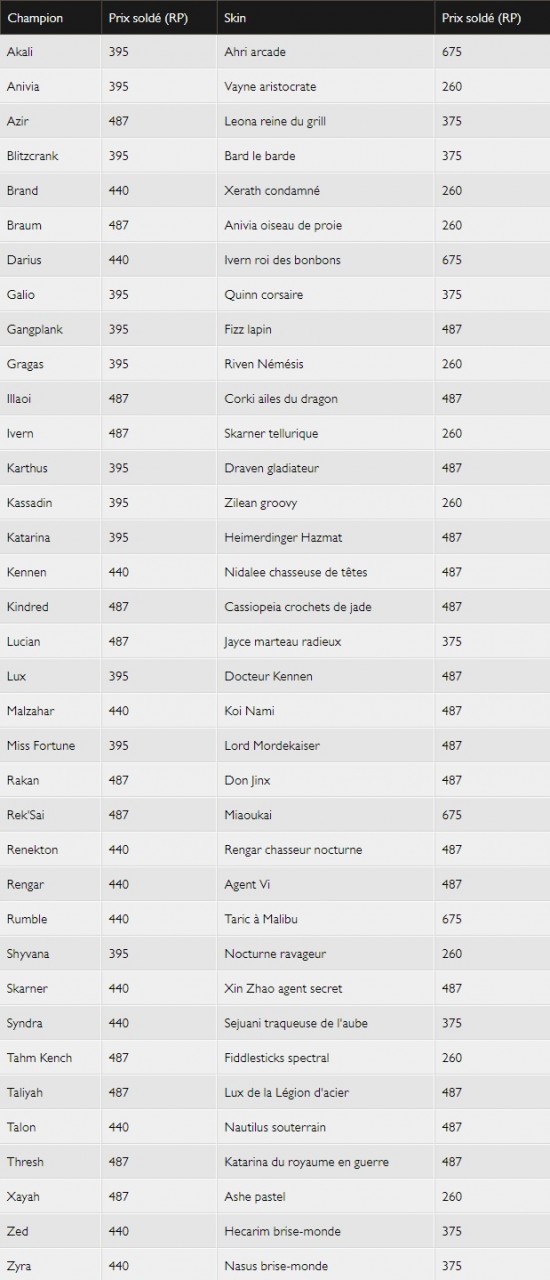Click Heimerdinger Hazmat skin cell
Image resolution: width=550 pixels, height=1280 pixels.
[326, 537]
